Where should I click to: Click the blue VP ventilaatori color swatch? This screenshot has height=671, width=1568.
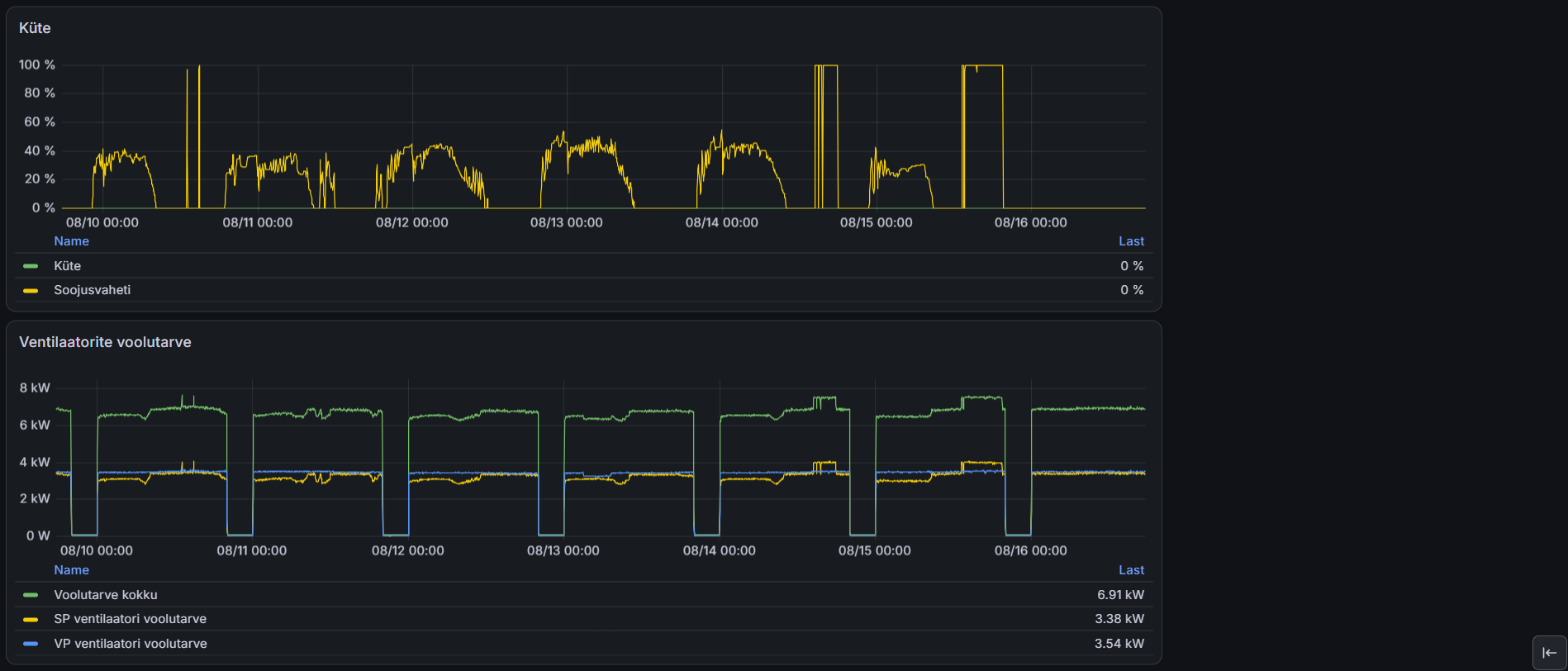coord(31,644)
